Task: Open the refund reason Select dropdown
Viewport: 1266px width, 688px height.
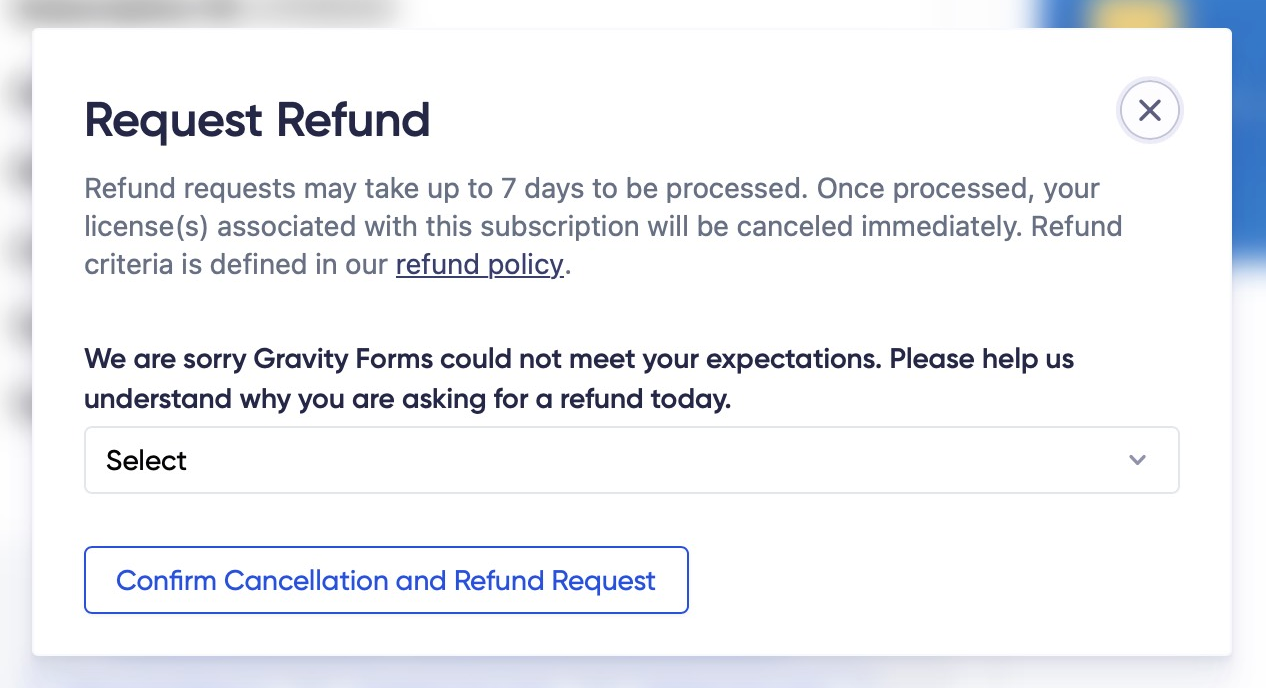Action: (x=631, y=460)
